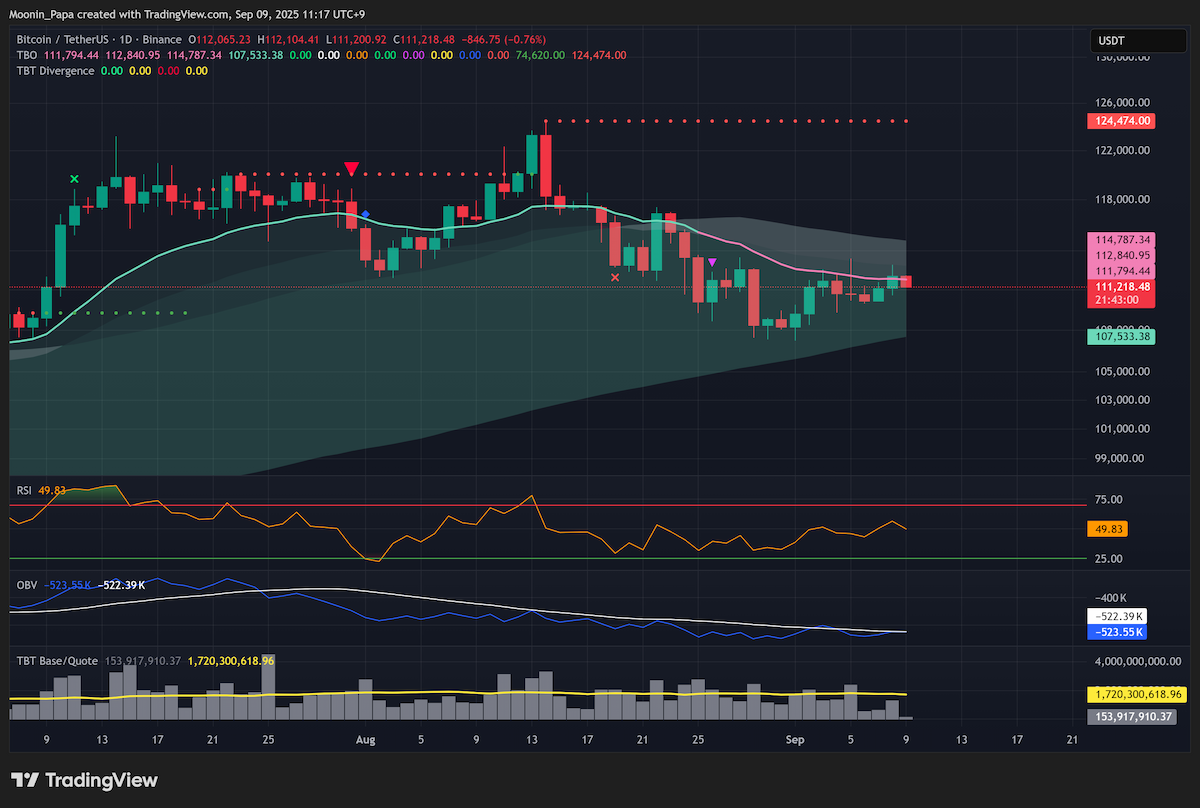The image size is (1200, 808).
Task: Select the TBT Divergence indicator legend
Action: (55, 71)
